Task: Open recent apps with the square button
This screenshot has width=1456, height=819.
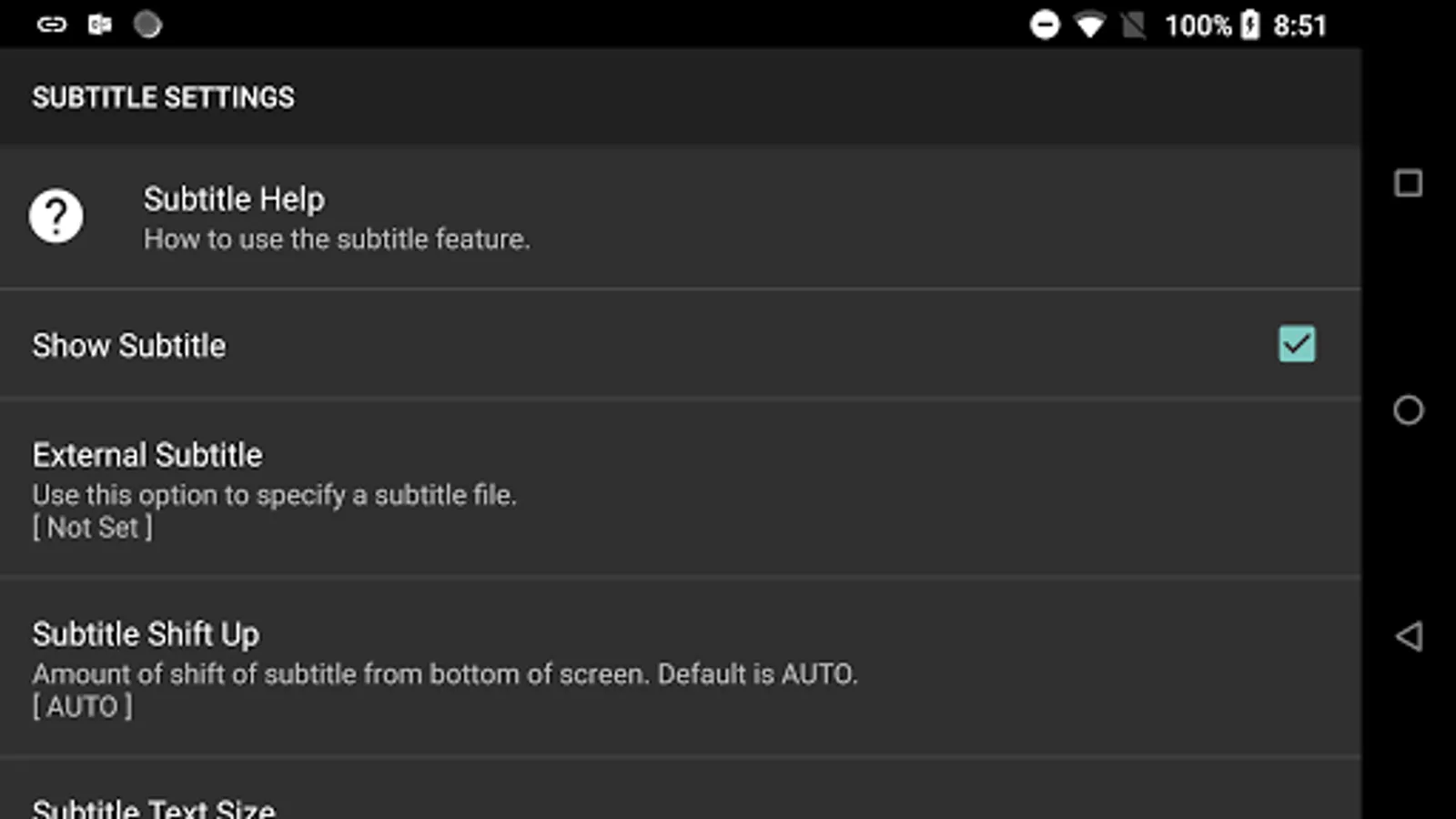Action: 1408,184
